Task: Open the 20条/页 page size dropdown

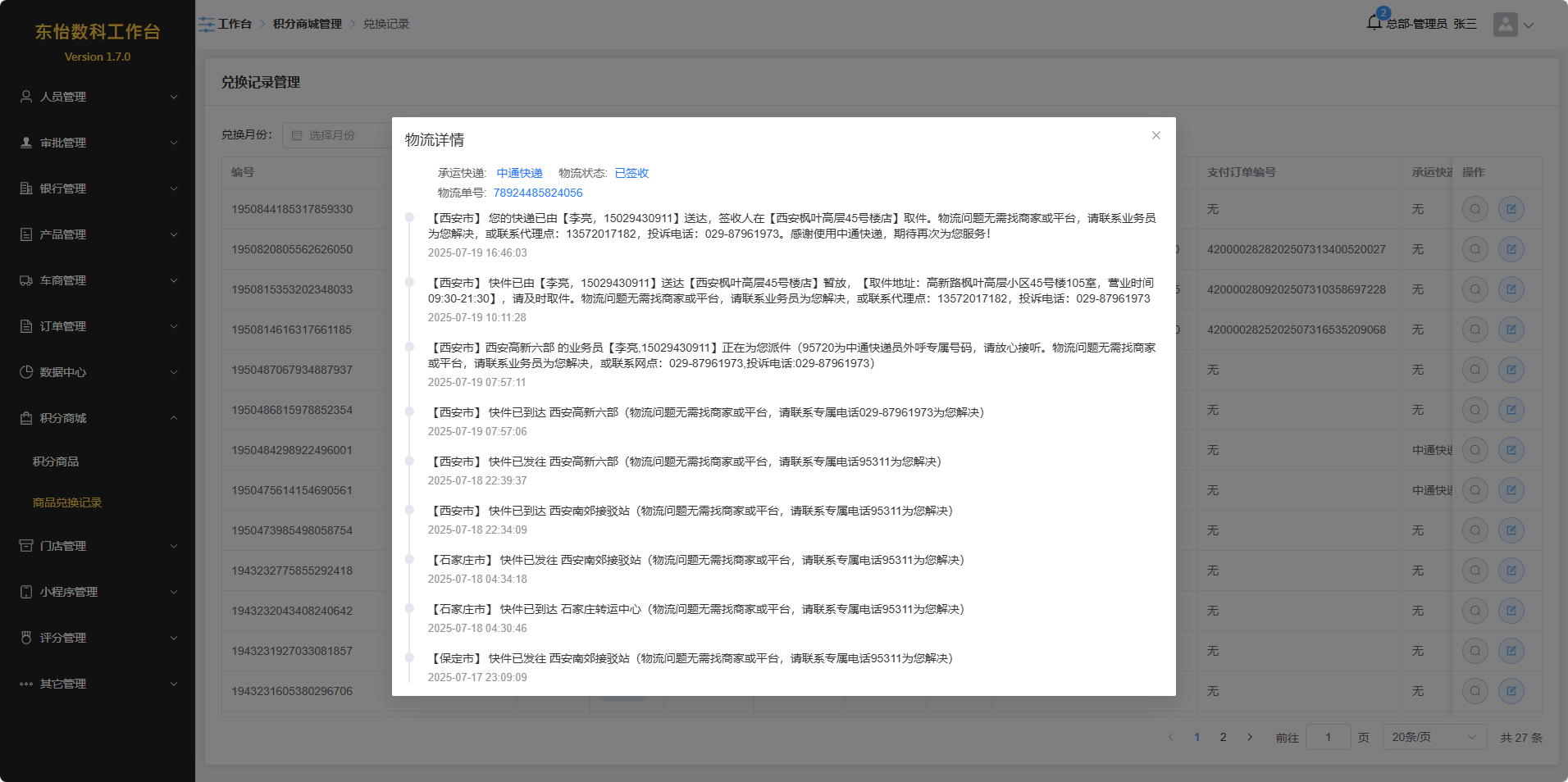Action: coord(1434,737)
